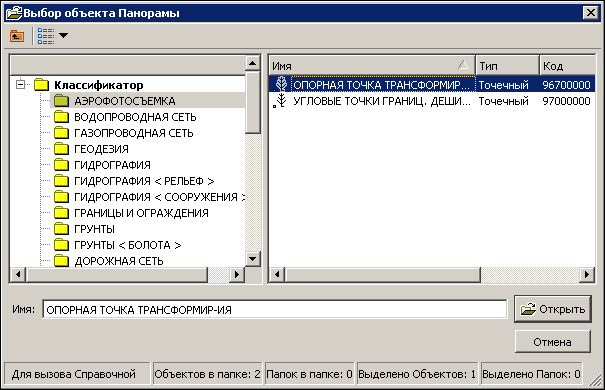Click the tree panel vertical scrollbar thumb
This screenshot has width=605, height=390.
point(253,102)
